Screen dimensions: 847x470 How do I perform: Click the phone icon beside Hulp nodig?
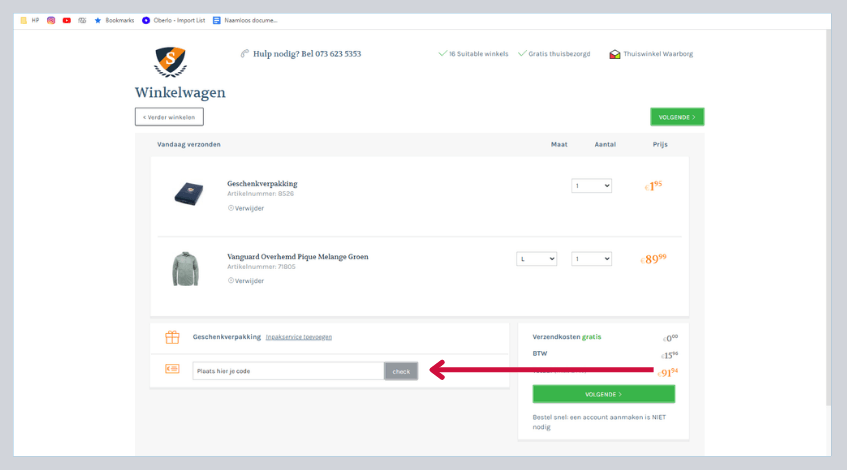(x=245, y=54)
